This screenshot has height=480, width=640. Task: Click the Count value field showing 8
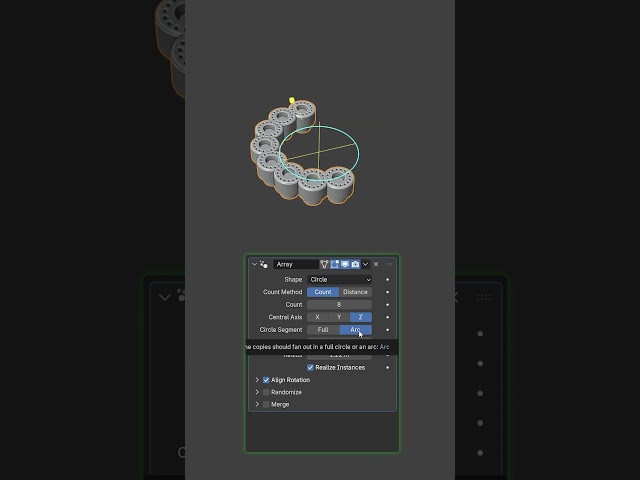pos(339,304)
